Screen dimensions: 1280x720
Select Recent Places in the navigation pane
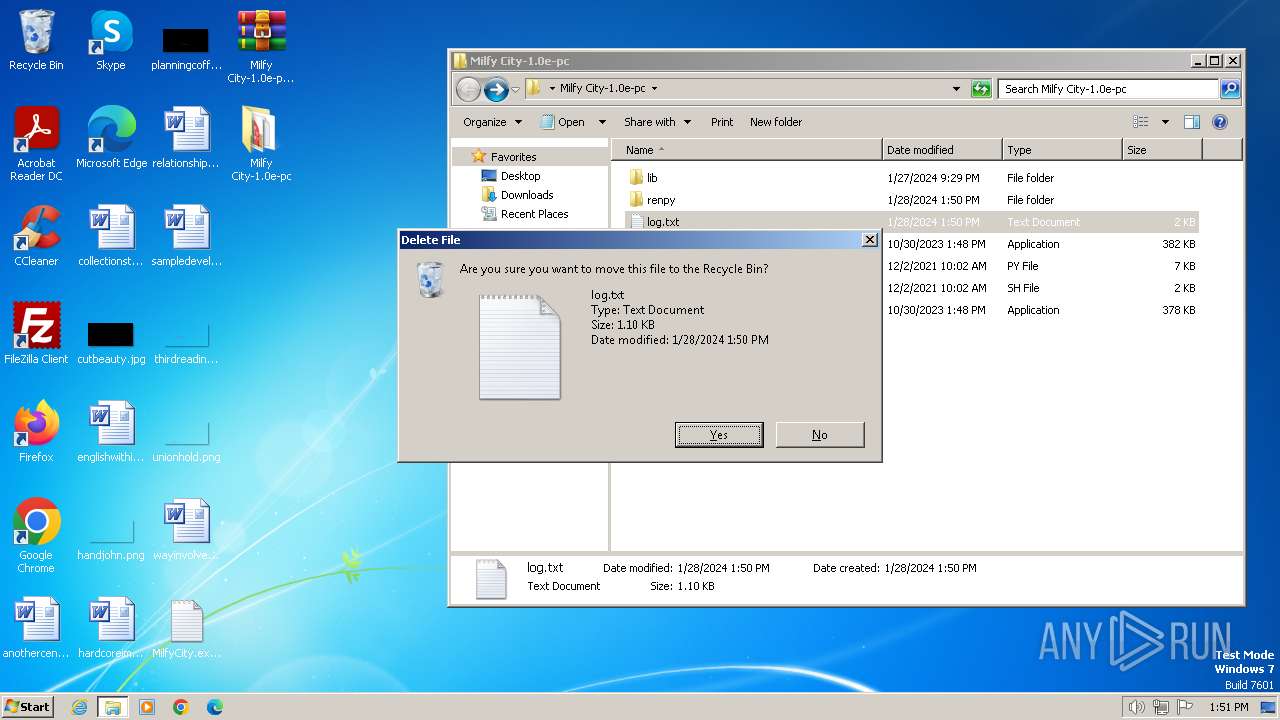pos(534,214)
